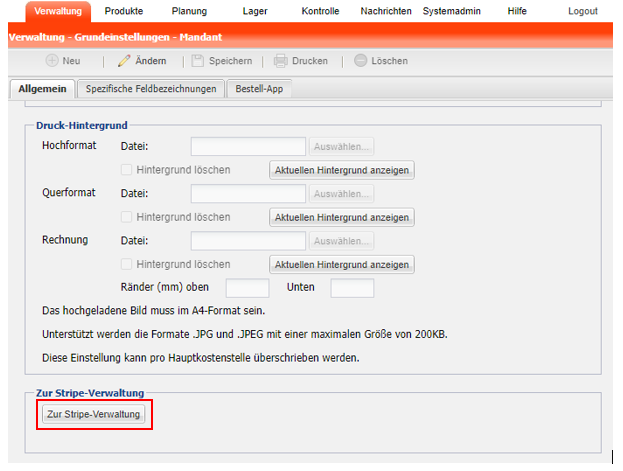This screenshot has width=623, height=471.
Task: Click the Zur Stripe-Verwaltung button
Action: tap(95, 414)
